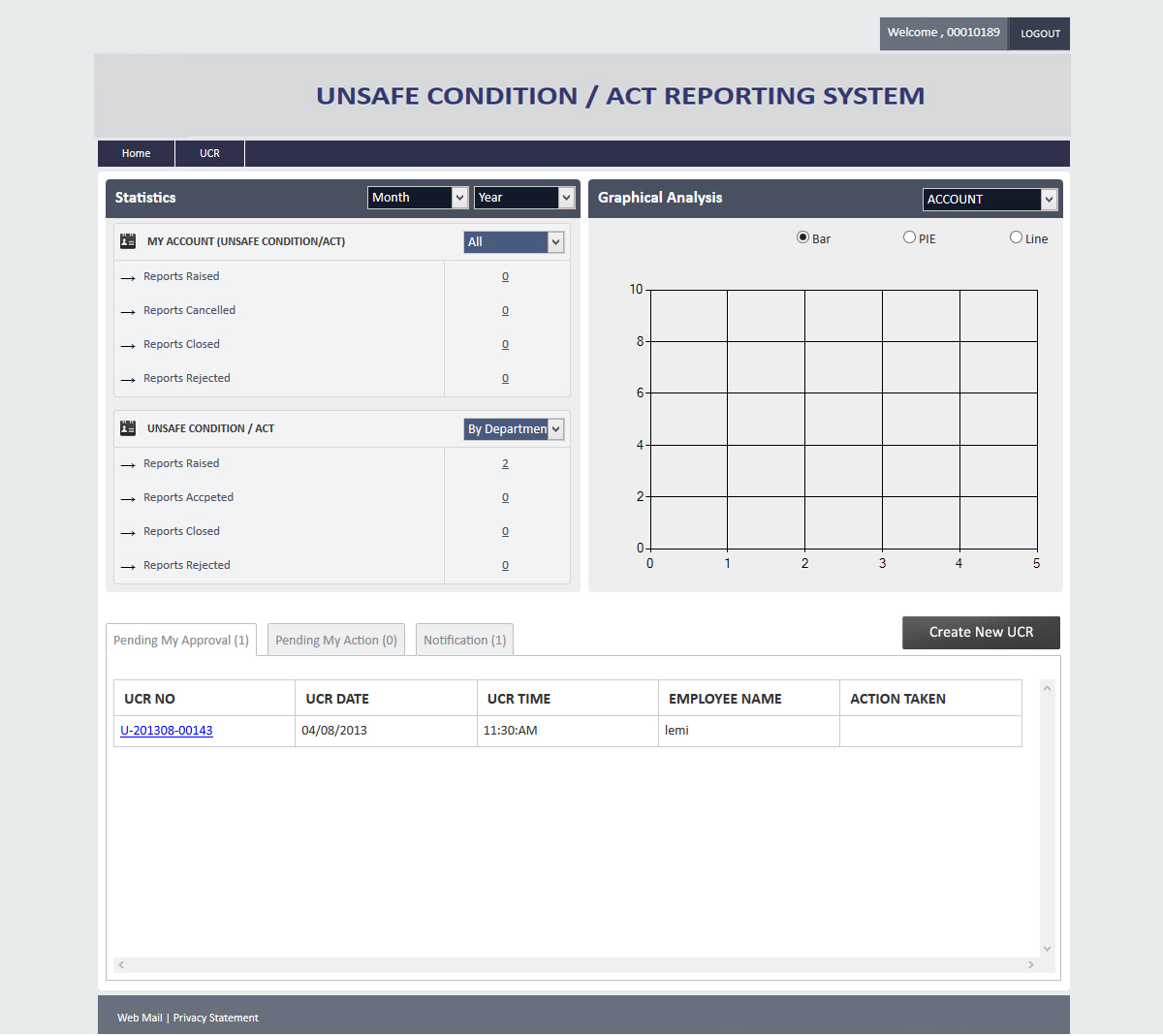Open the By Department dropdown
The height and width of the screenshot is (1036, 1163).
[x=514, y=429]
